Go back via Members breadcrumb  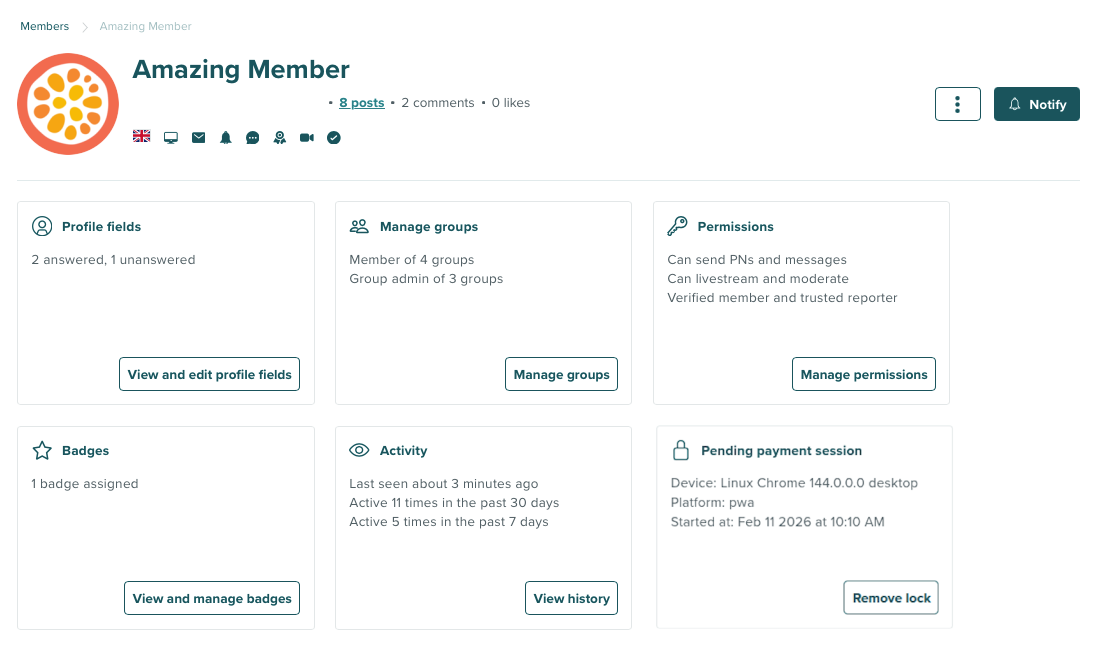(x=44, y=26)
